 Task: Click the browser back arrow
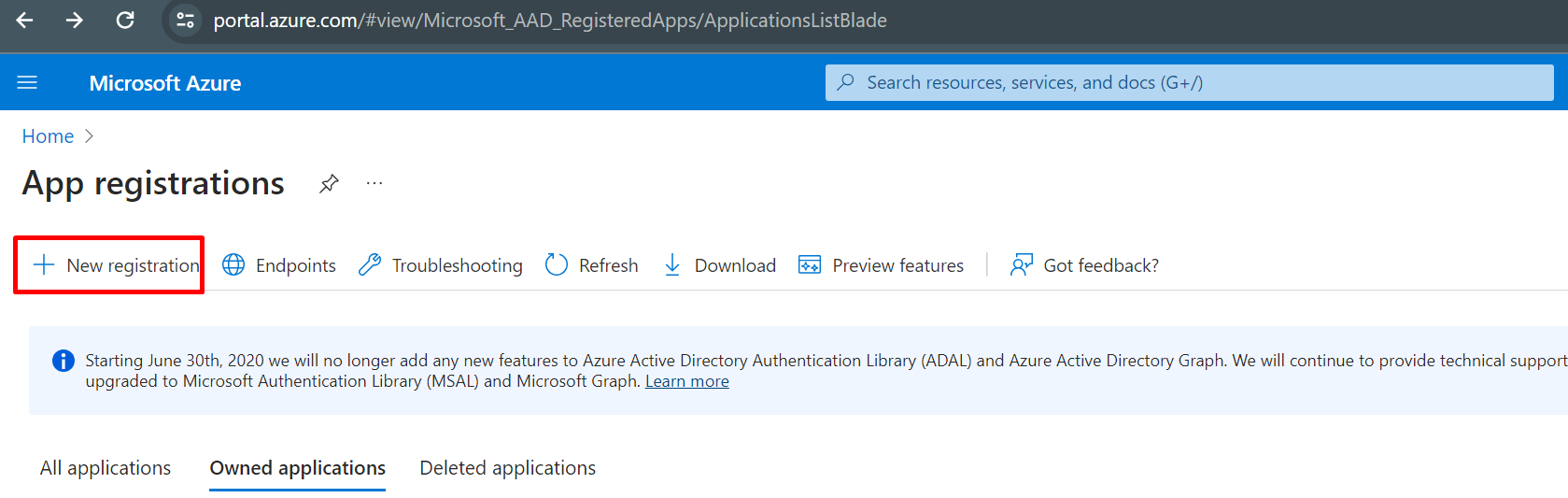pos(25,20)
